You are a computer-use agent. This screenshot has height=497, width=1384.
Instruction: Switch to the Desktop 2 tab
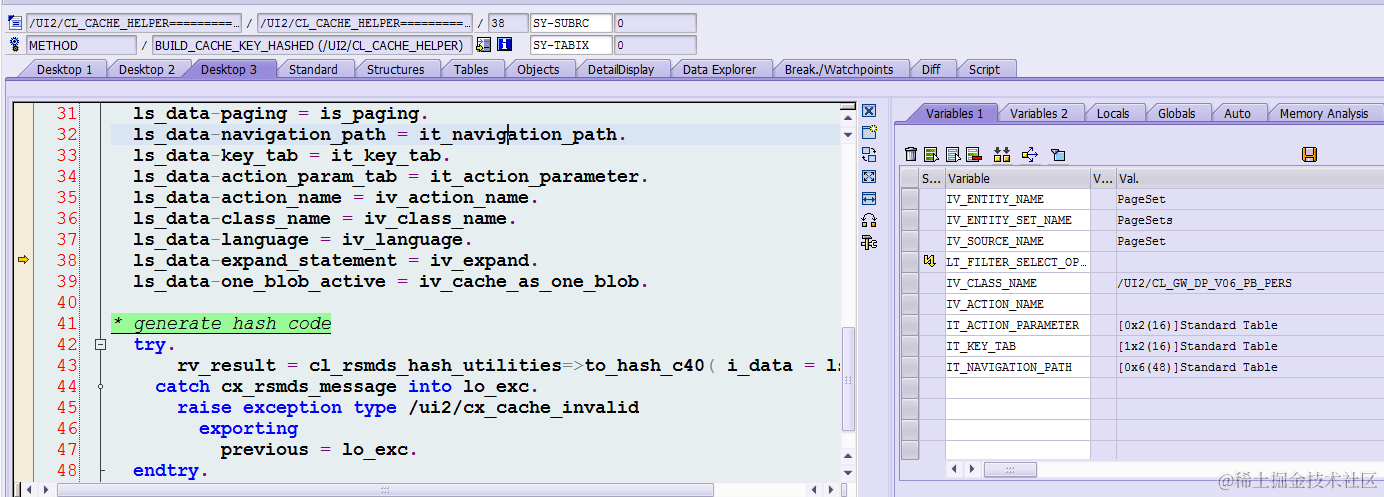tap(147, 69)
